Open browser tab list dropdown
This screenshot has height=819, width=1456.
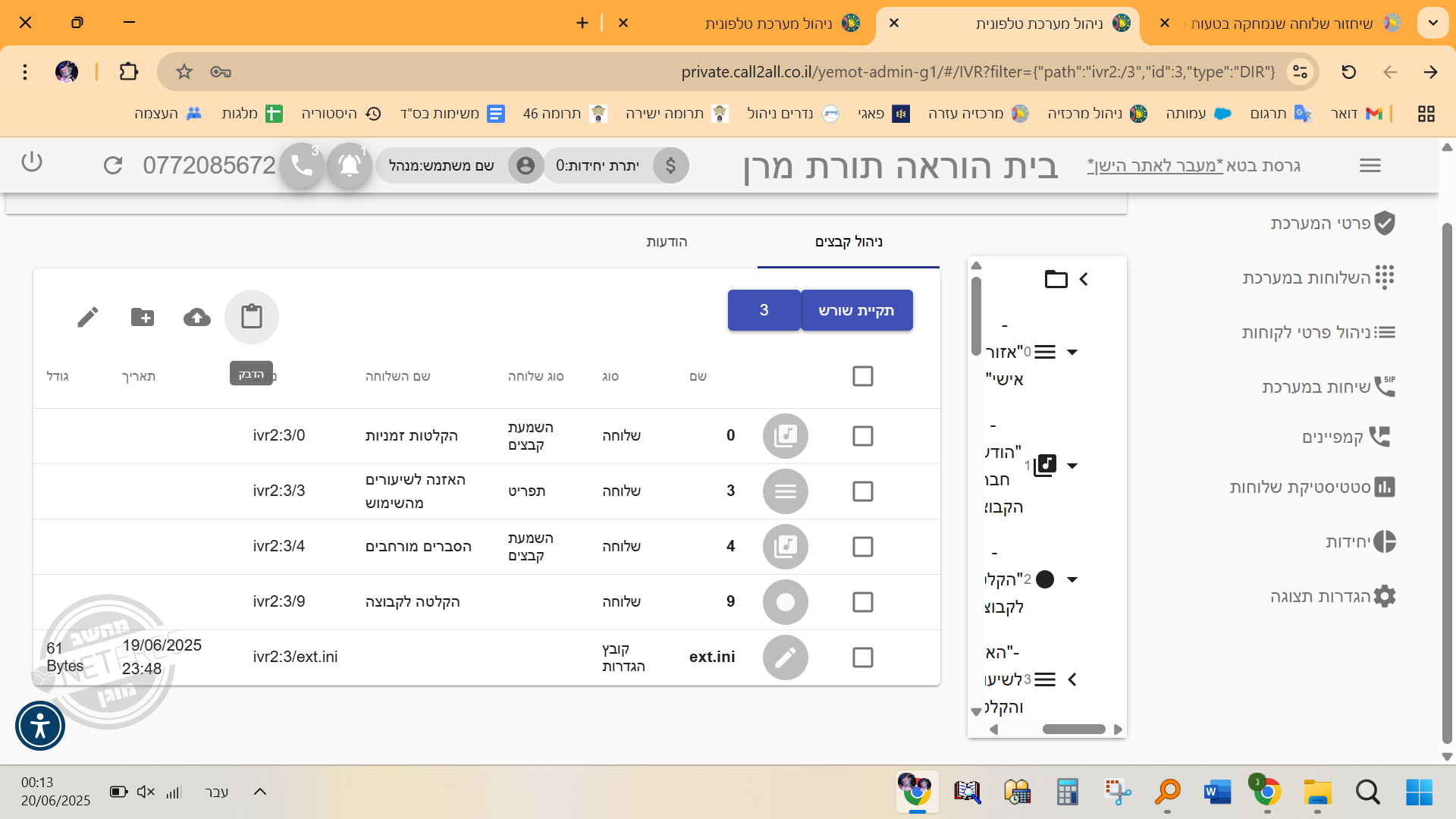pyautogui.click(x=1432, y=23)
